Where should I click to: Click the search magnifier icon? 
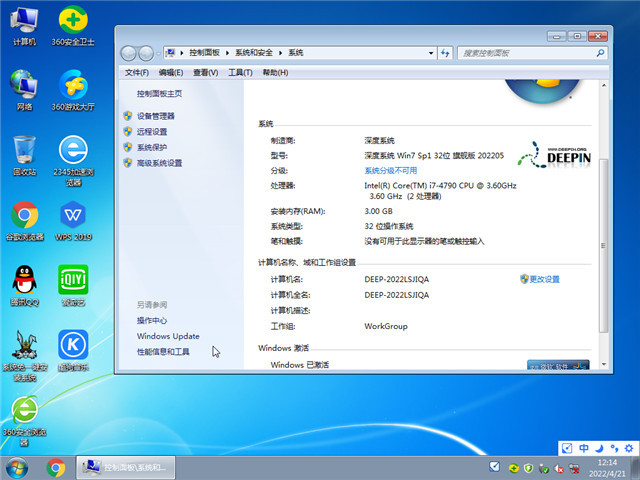point(600,53)
